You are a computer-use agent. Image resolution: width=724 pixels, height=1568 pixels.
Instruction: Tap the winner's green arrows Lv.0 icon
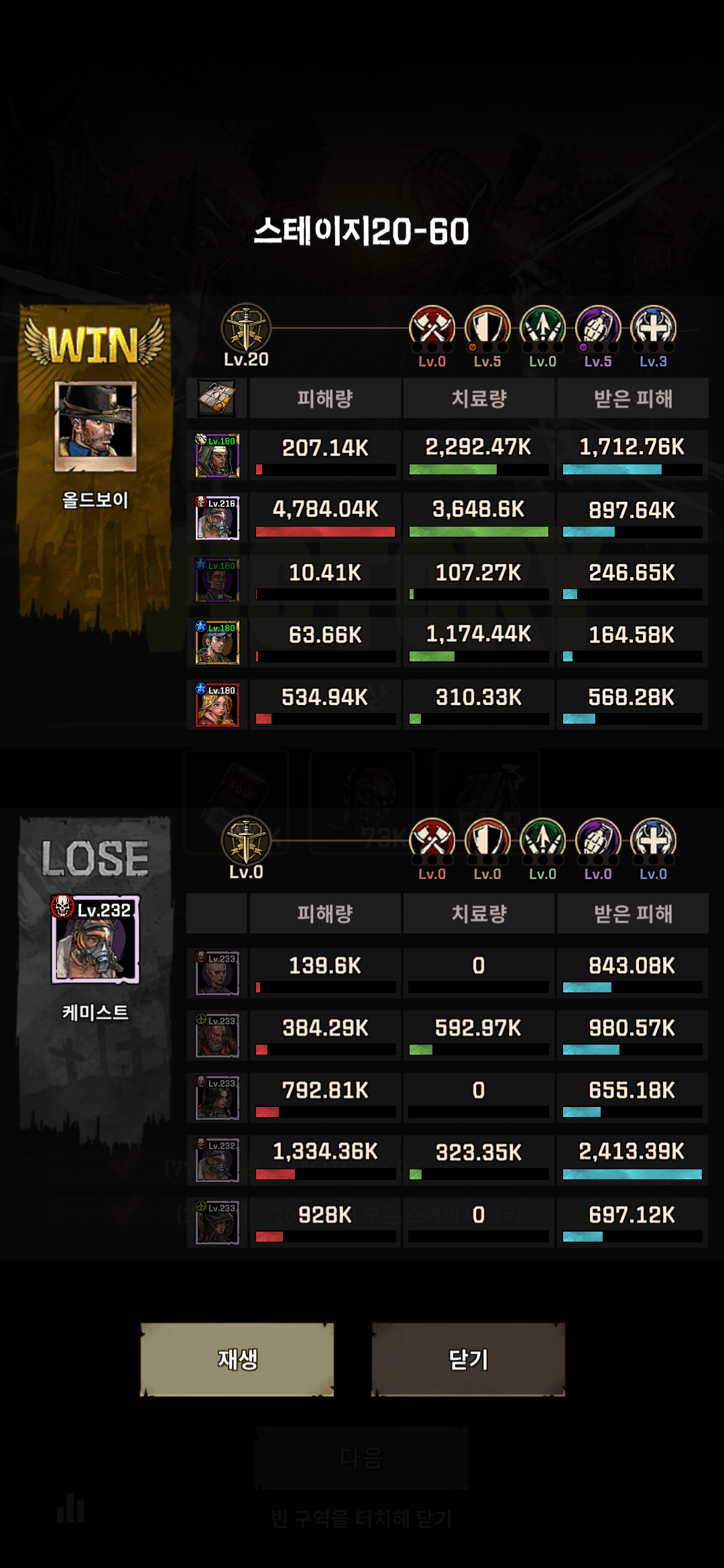(x=542, y=328)
